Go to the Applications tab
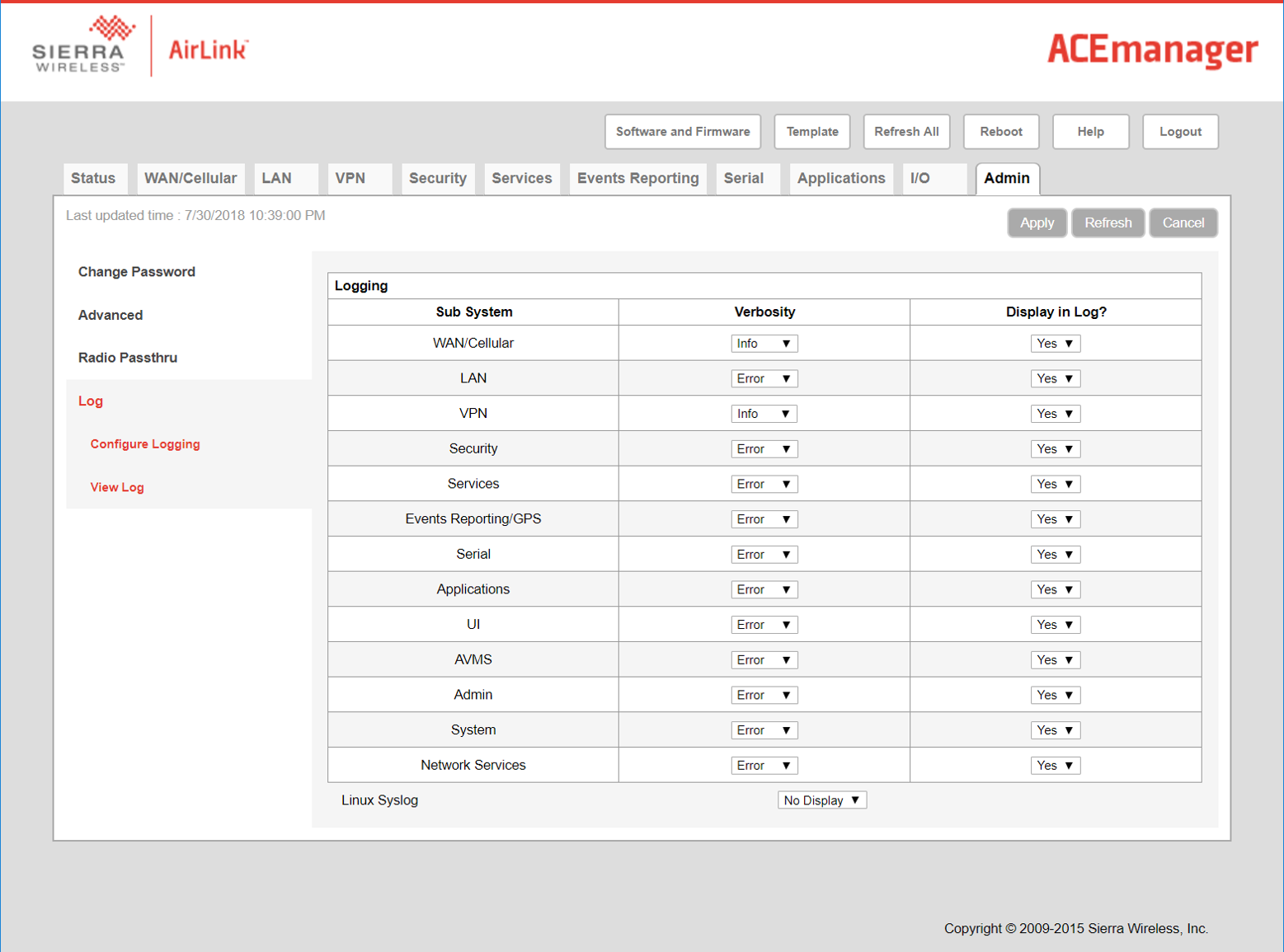Viewport: 1284px width, 952px height. (x=840, y=178)
